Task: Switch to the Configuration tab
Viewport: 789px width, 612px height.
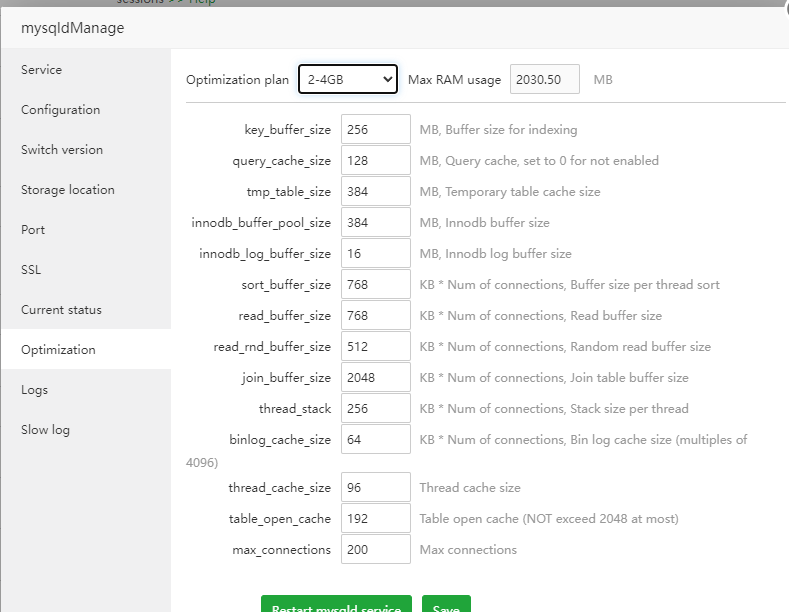Action: coord(61,110)
